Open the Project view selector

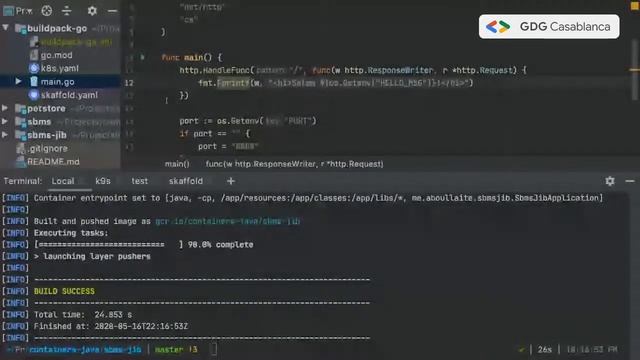click(x=17, y=11)
